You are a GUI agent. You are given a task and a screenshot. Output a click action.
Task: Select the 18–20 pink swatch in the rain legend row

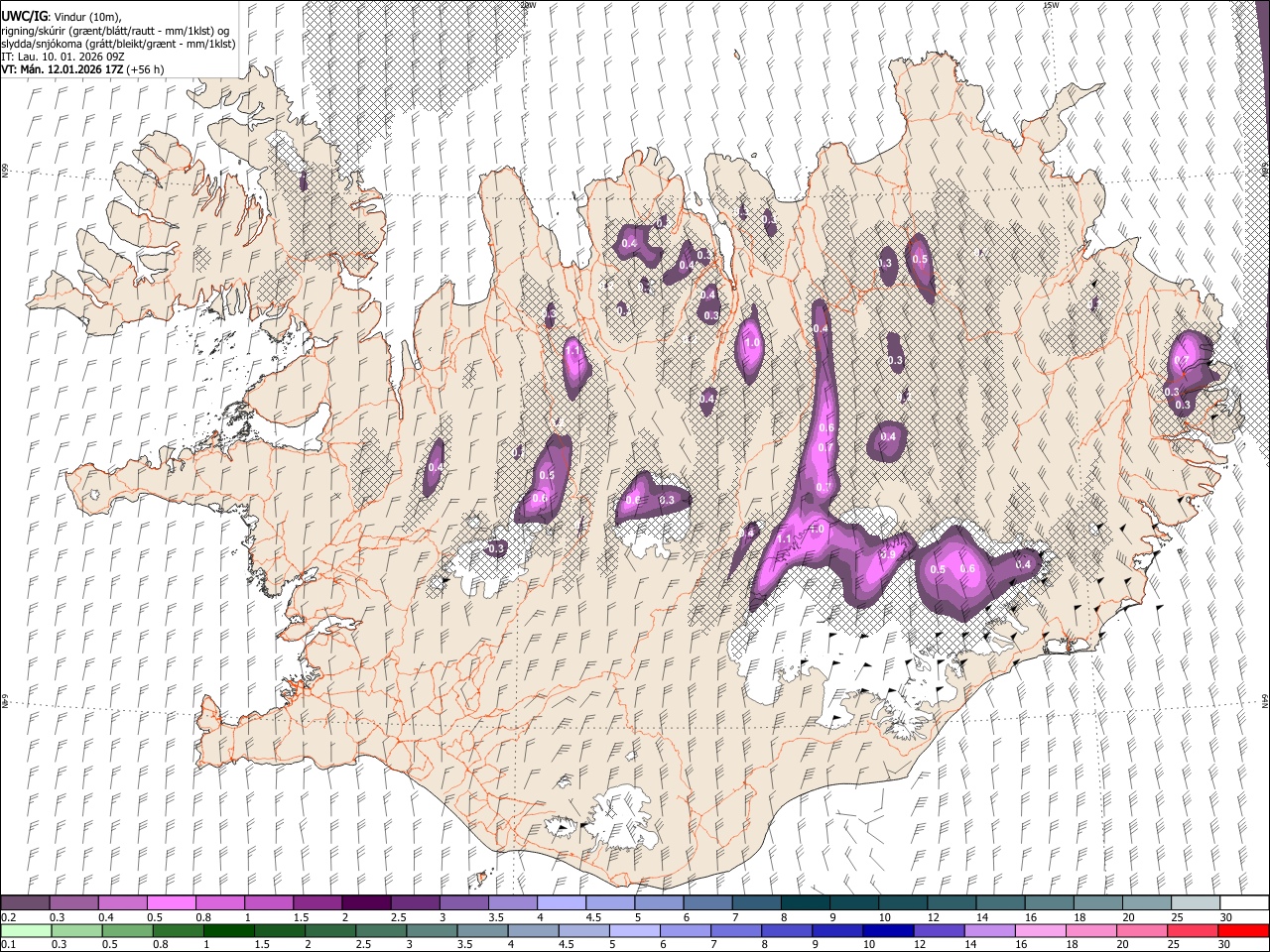point(1090,930)
